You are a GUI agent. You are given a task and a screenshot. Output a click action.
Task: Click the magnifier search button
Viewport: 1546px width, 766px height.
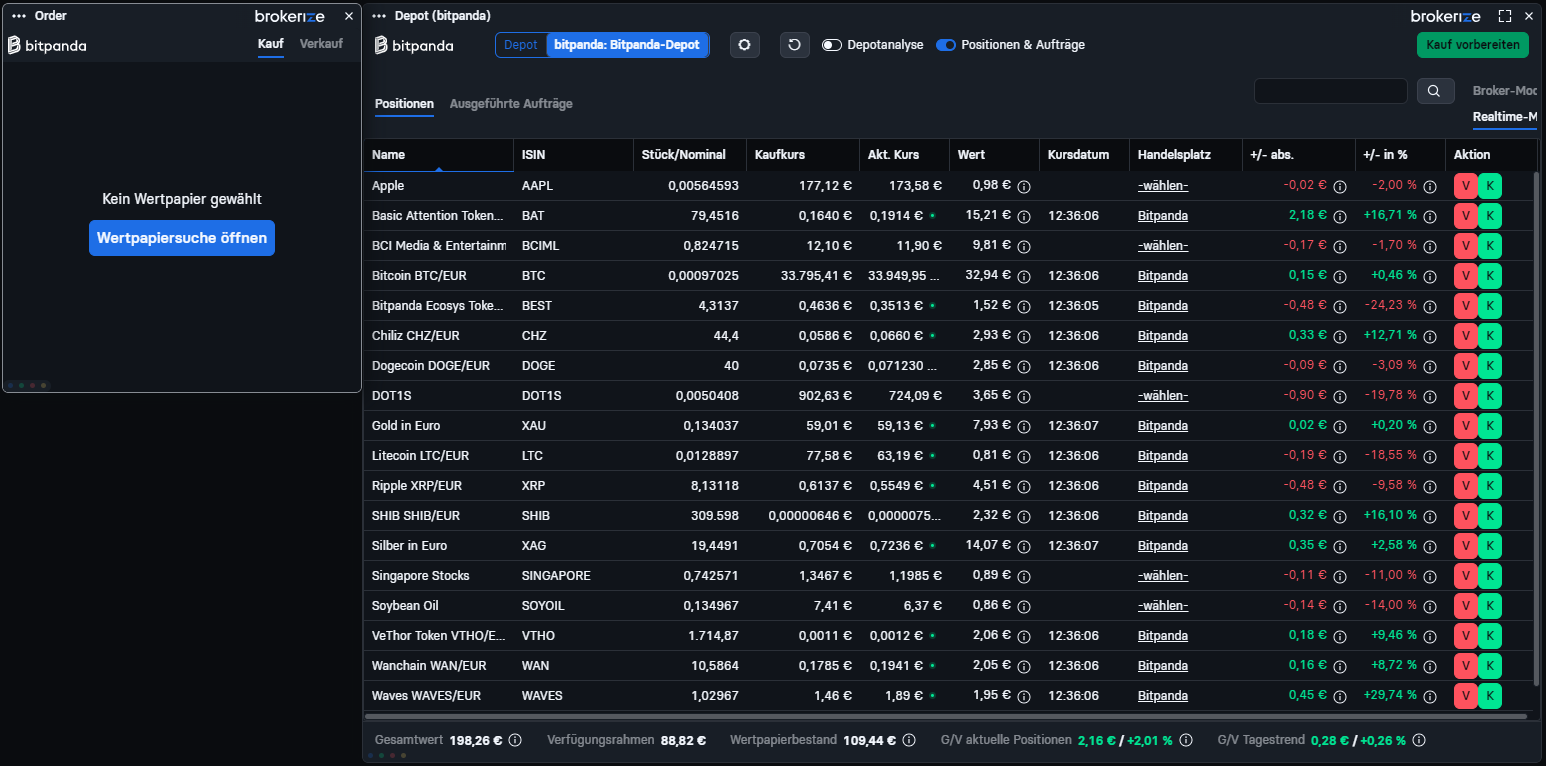click(x=1435, y=91)
